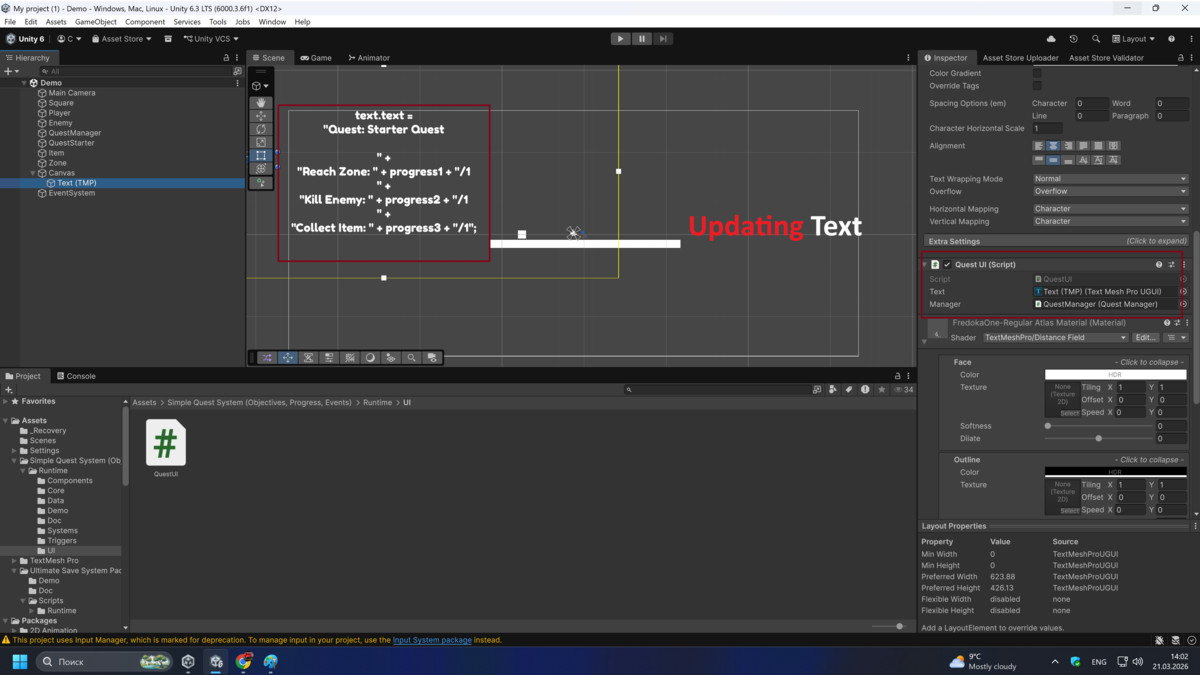The width and height of the screenshot is (1200, 675).
Task: Select the Rect tool in Scene toolbar
Action: click(x=261, y=156)
